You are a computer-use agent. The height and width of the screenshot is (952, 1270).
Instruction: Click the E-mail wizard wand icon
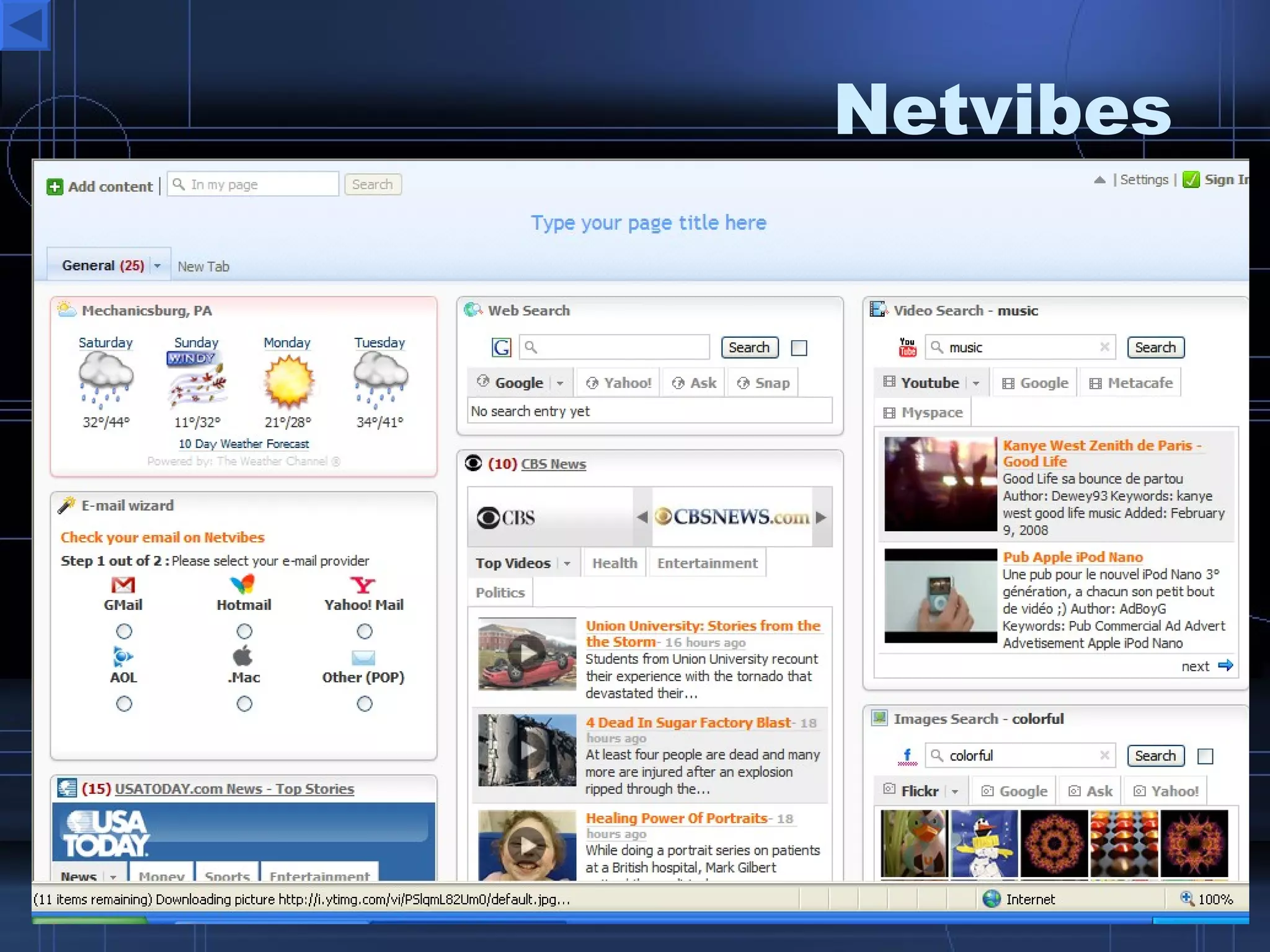point(66,505)
